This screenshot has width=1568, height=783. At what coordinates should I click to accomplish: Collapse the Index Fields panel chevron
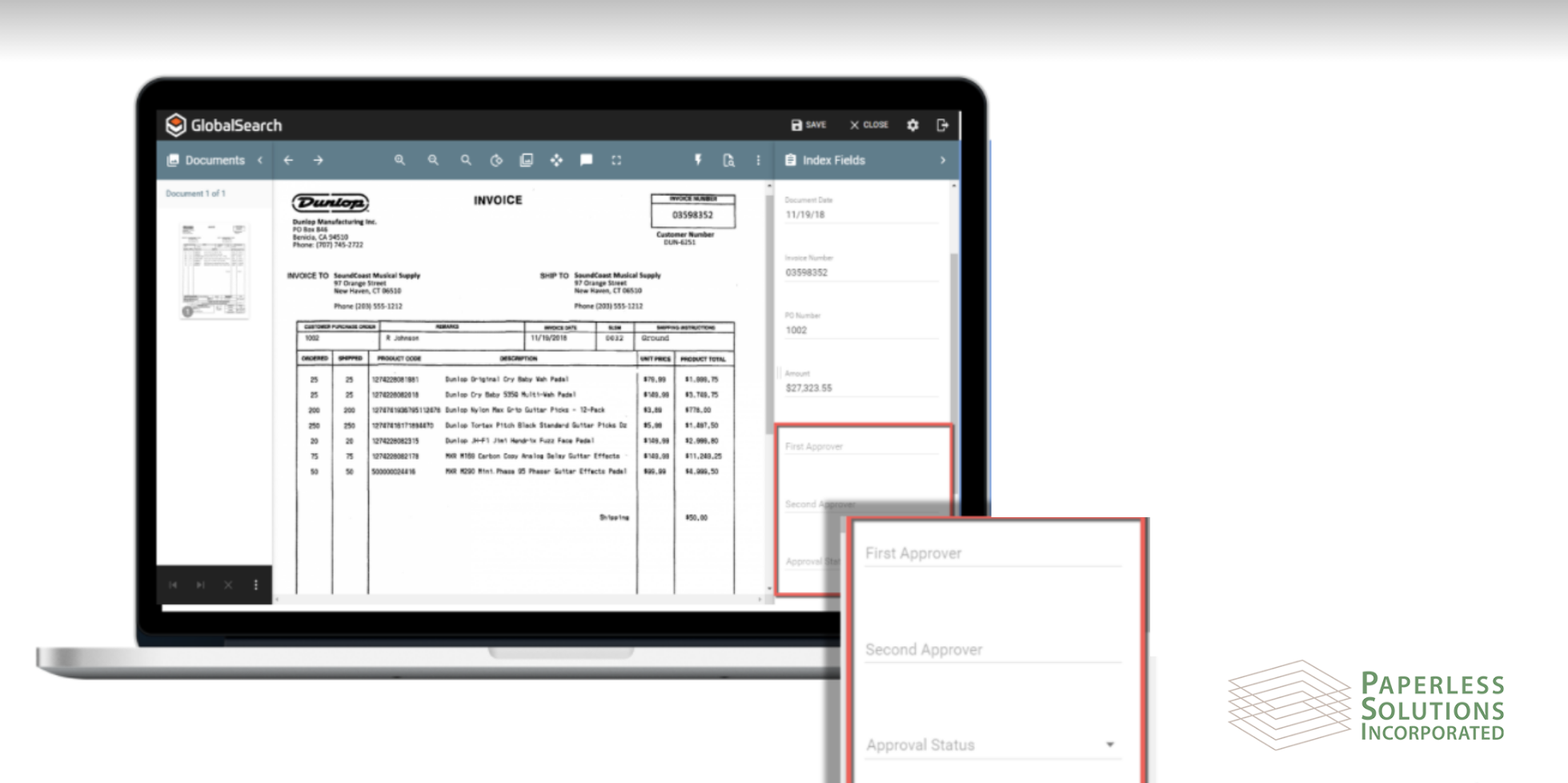(943, 160)
